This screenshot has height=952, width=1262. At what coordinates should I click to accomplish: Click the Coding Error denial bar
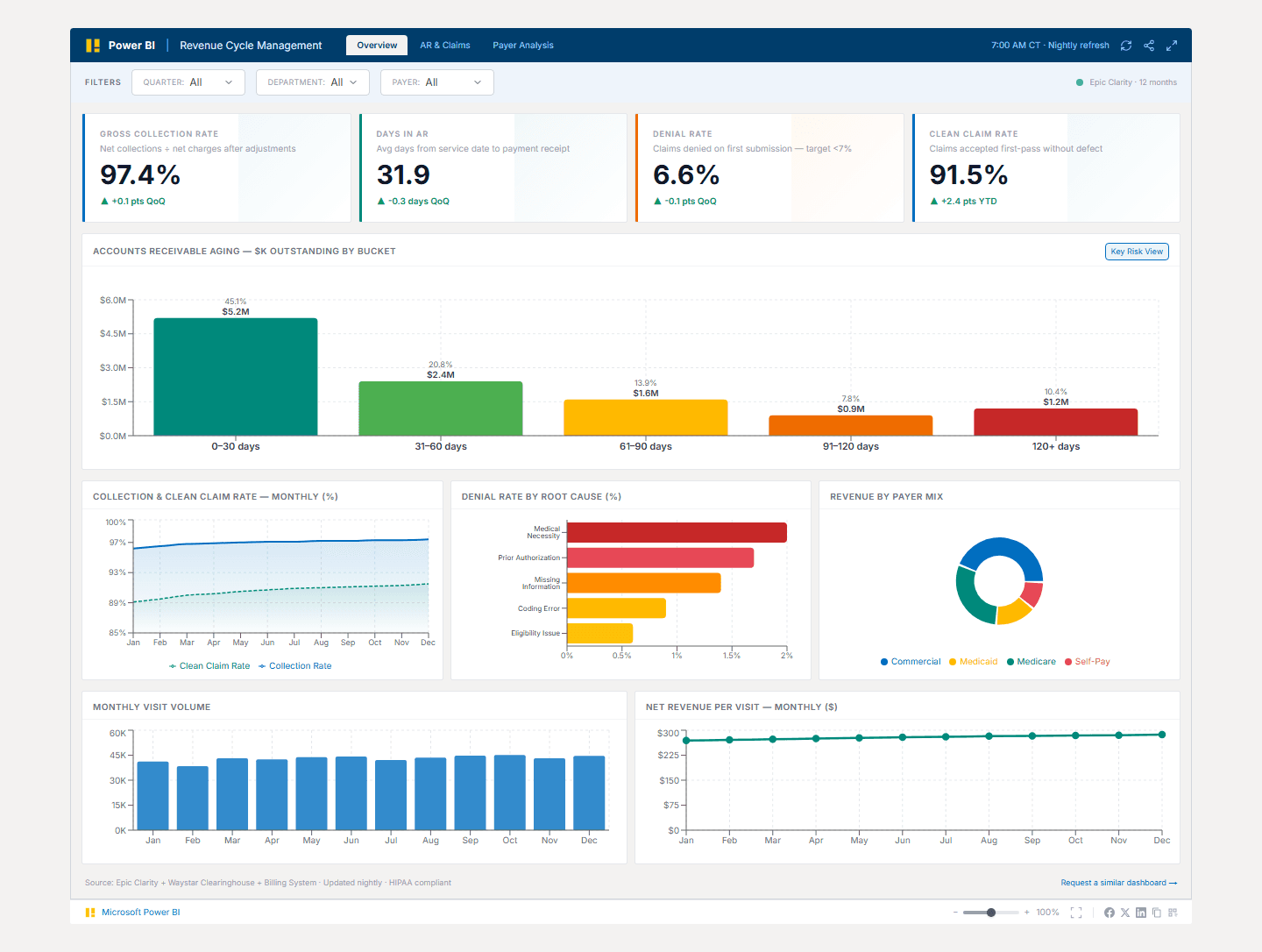tap(616, 608)
